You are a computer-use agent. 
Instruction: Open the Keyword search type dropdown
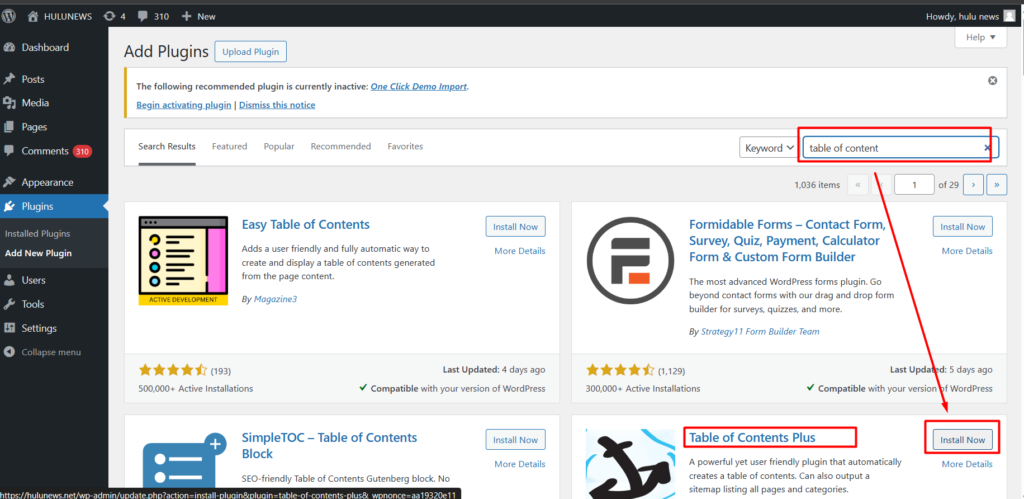click(x=768, y=148)
